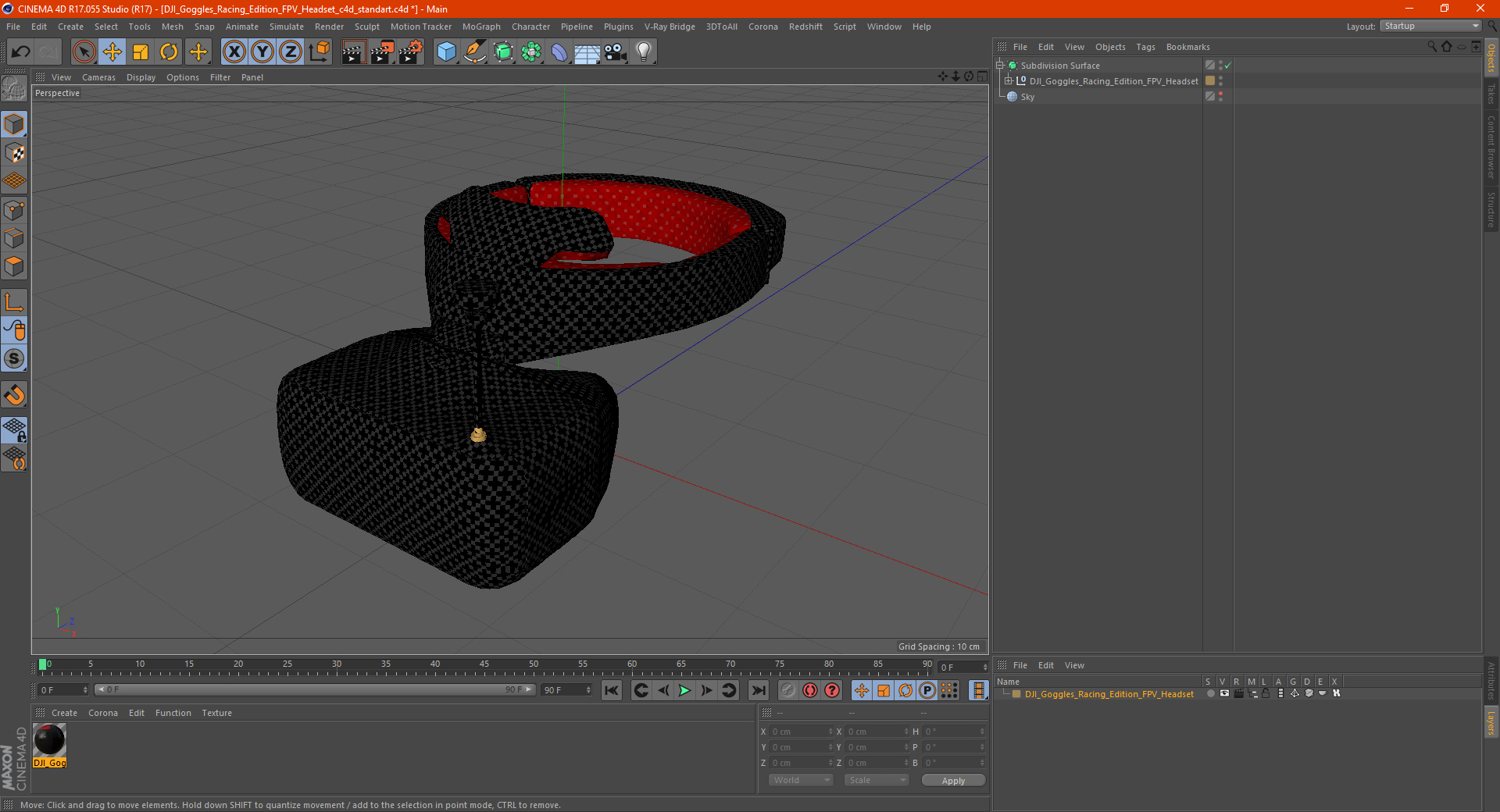Screen dimensions: 1500x812
Task: Click the X position input field
Action: pyautogui.click(x=802, y=732)
